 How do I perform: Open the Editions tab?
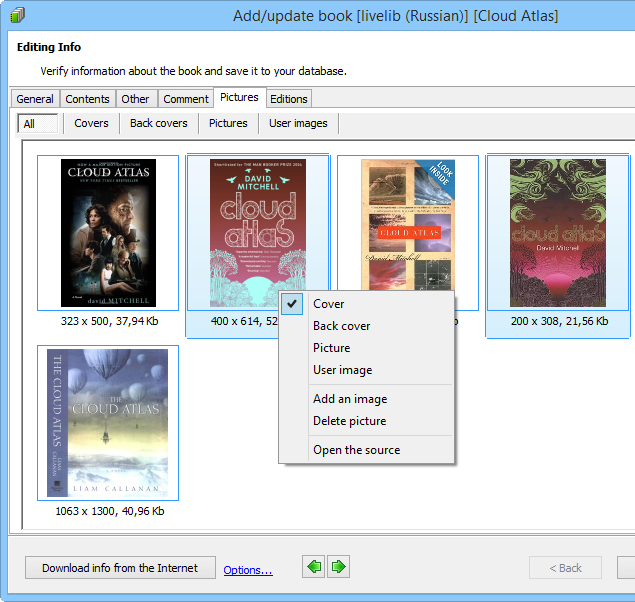tap(289, 99)
